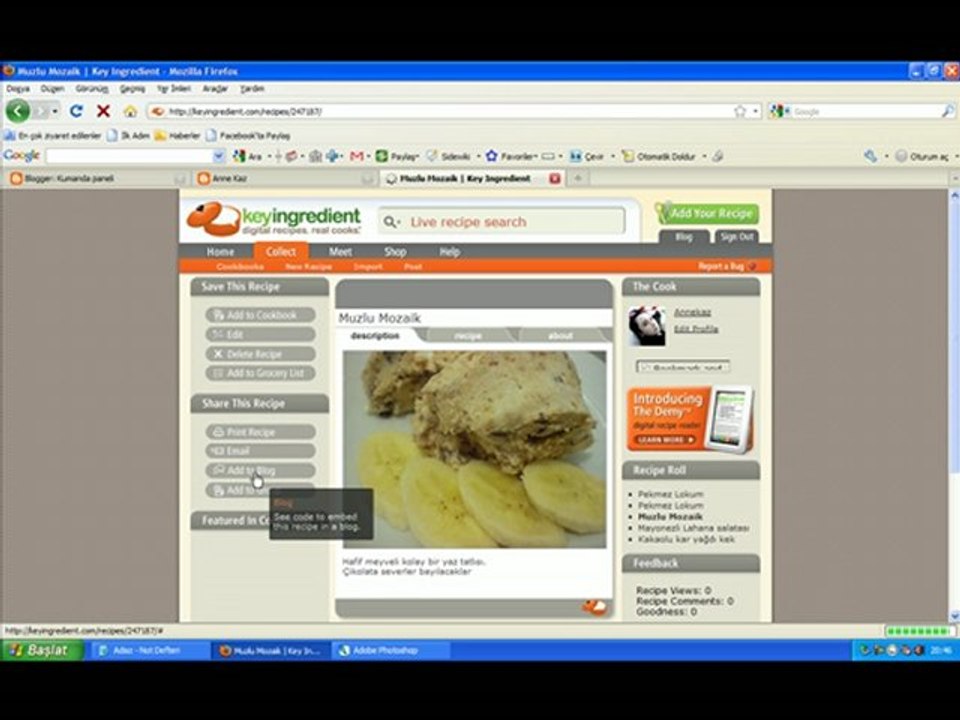Open the Görünüm menu

92,89
